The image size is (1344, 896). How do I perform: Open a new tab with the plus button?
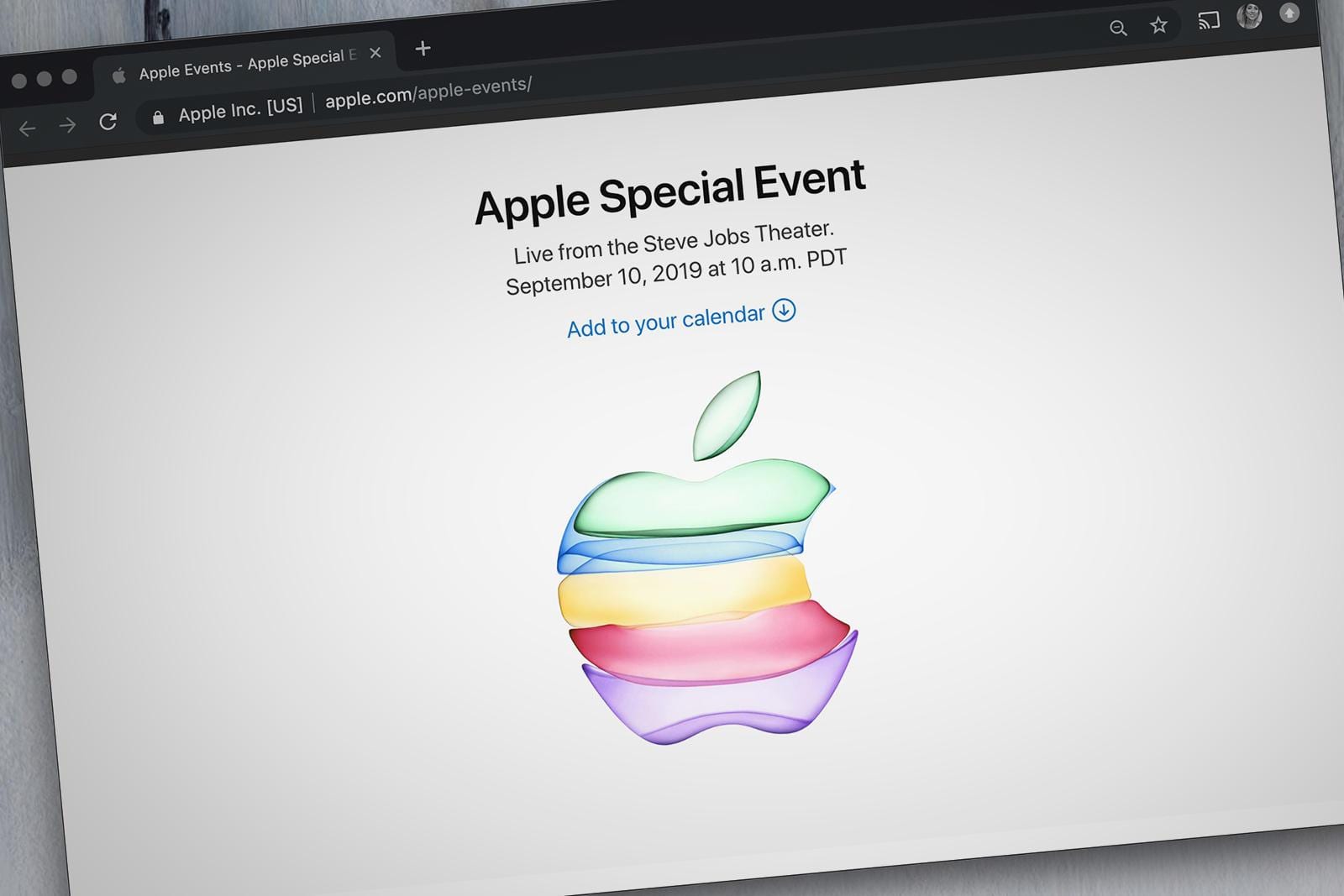pos(423,49)
